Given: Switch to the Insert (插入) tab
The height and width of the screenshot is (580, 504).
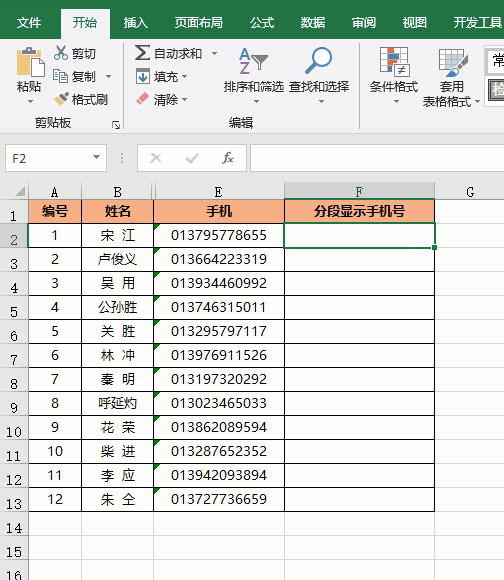Looking at the screenshot, I should coord(135,23).
